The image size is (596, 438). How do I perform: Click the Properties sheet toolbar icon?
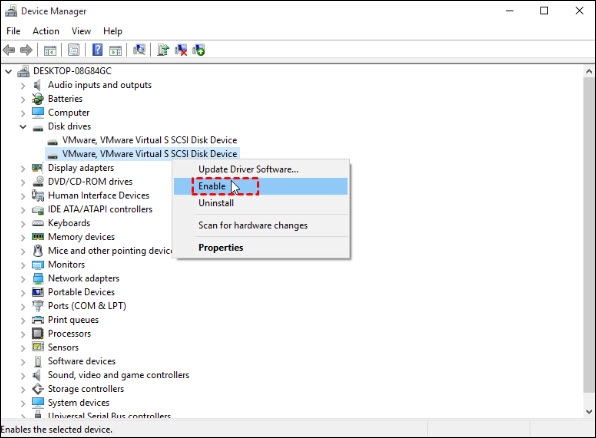[74, 50]
